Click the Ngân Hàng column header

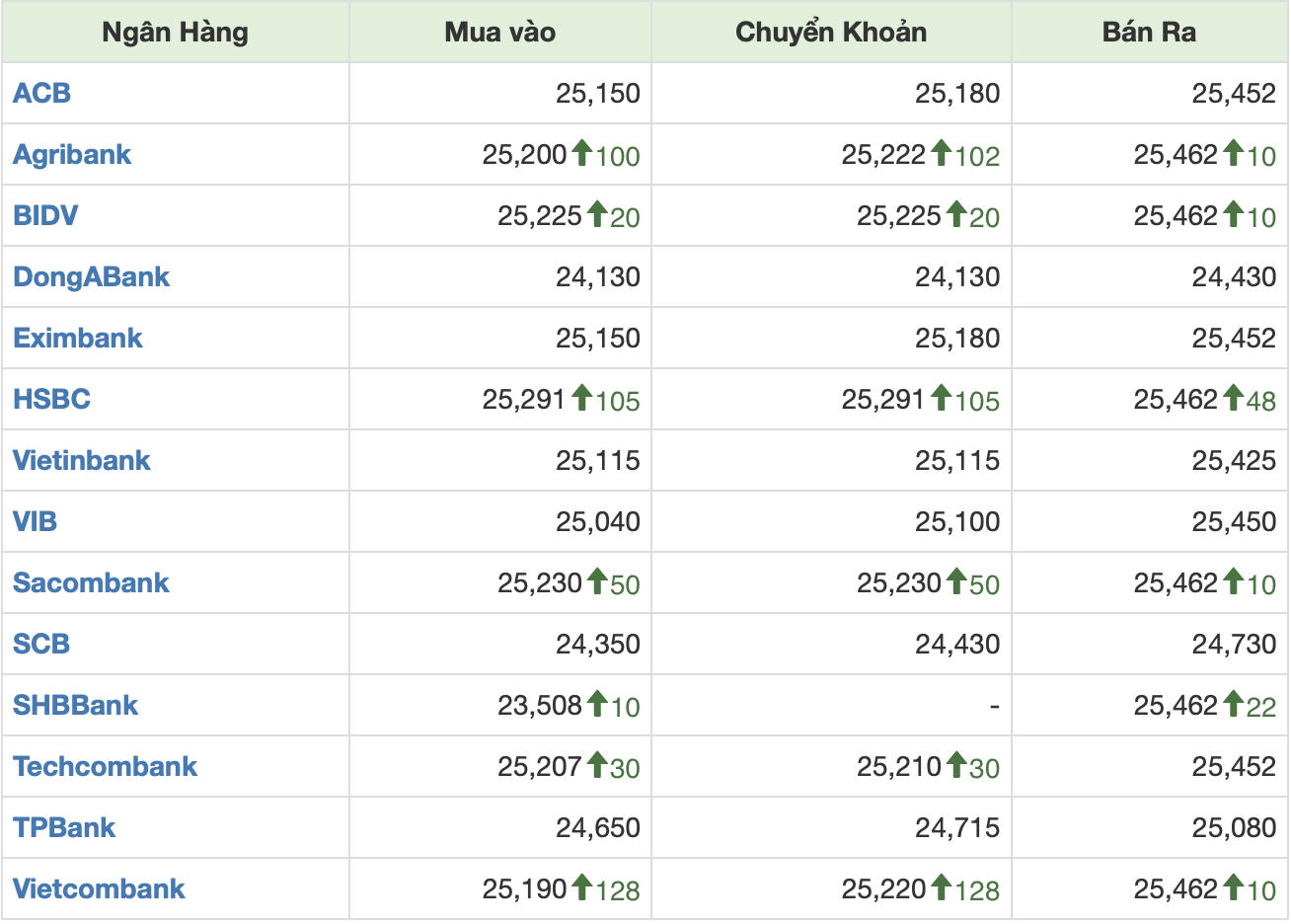point(176,32)
